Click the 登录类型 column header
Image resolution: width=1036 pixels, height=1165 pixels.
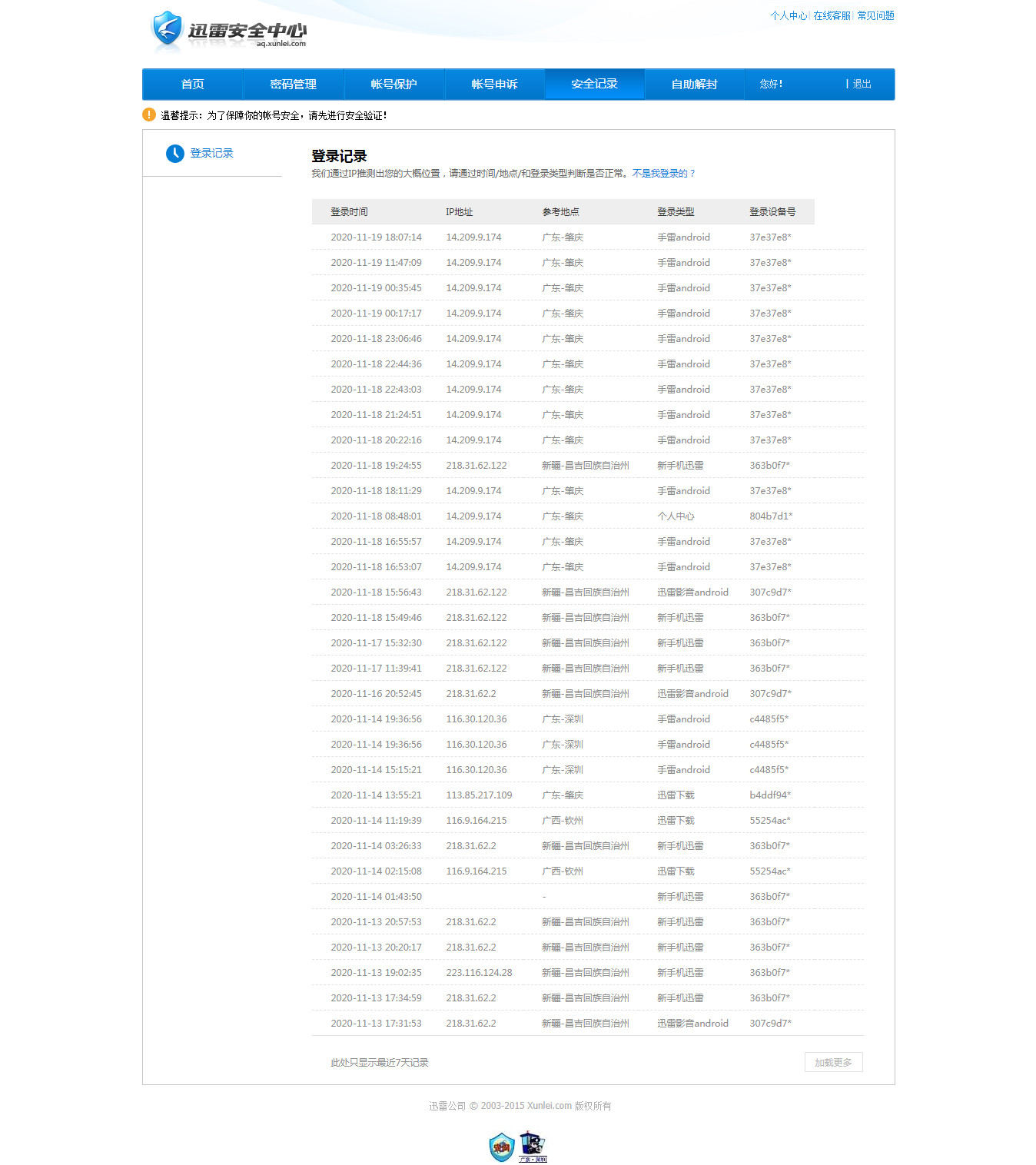click(x=676, y=212)
